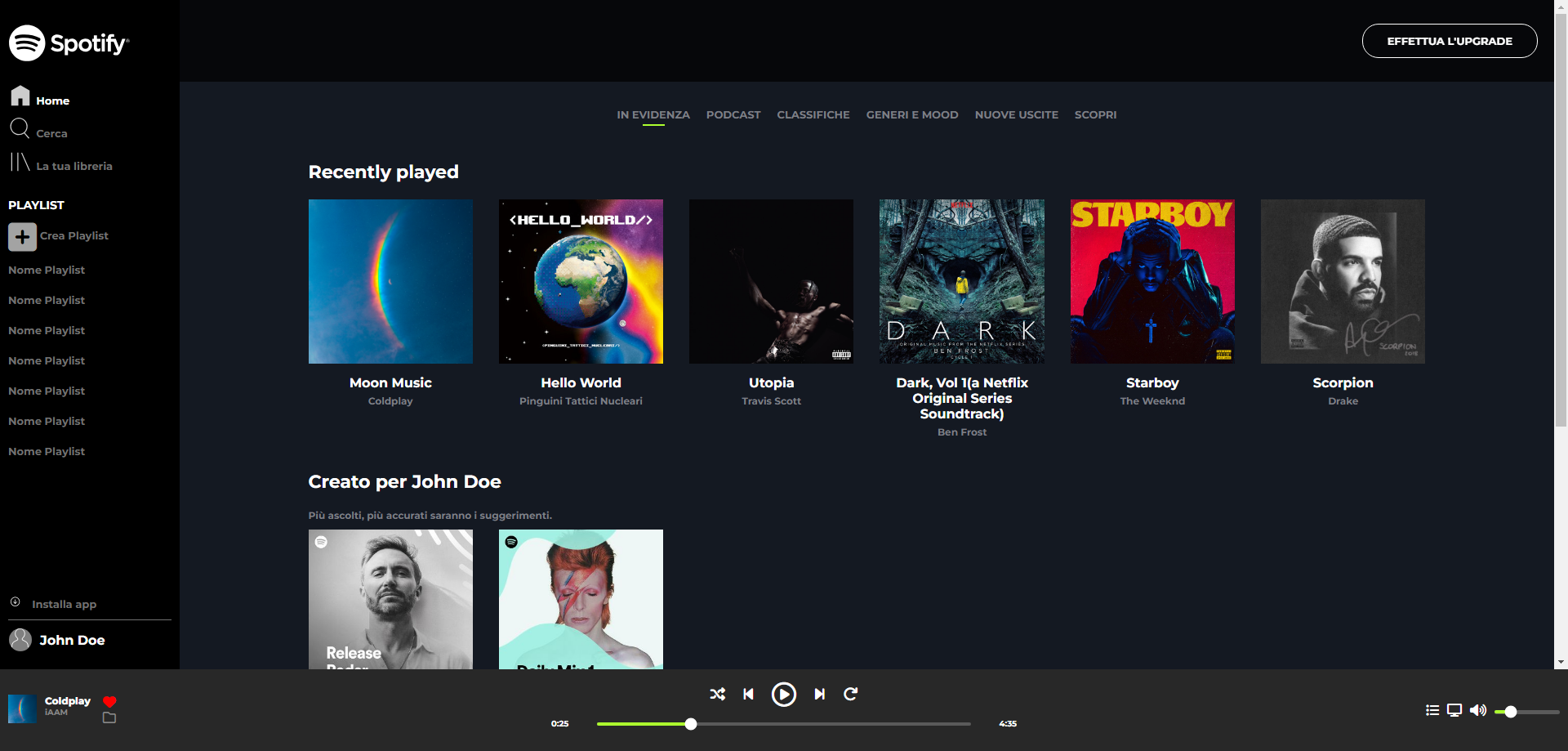This screenshot has width=1568, height=751.
Task: Switch to the Scopri tab
Action: [x=1095, y=115]
